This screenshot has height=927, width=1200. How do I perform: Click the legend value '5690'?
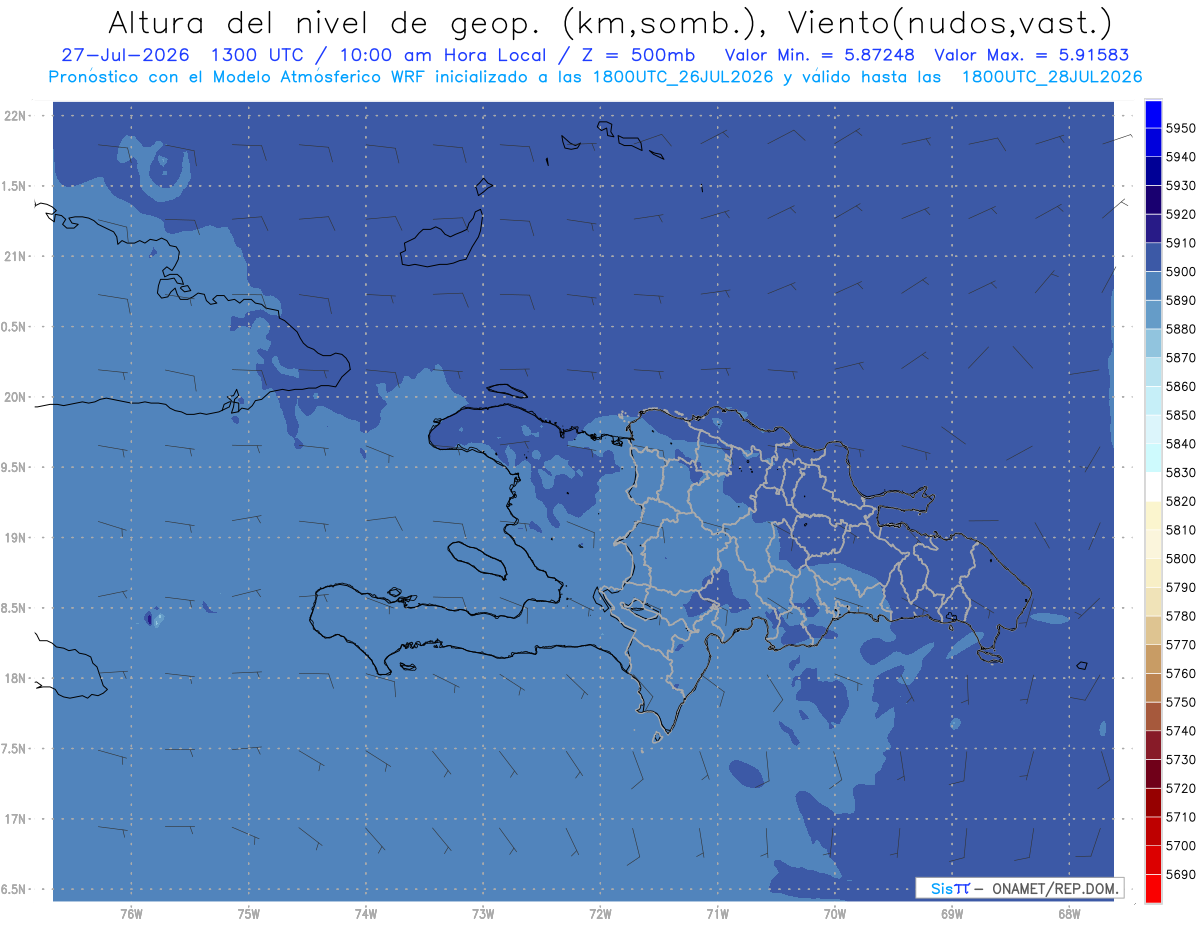(x=1180, y=874)
